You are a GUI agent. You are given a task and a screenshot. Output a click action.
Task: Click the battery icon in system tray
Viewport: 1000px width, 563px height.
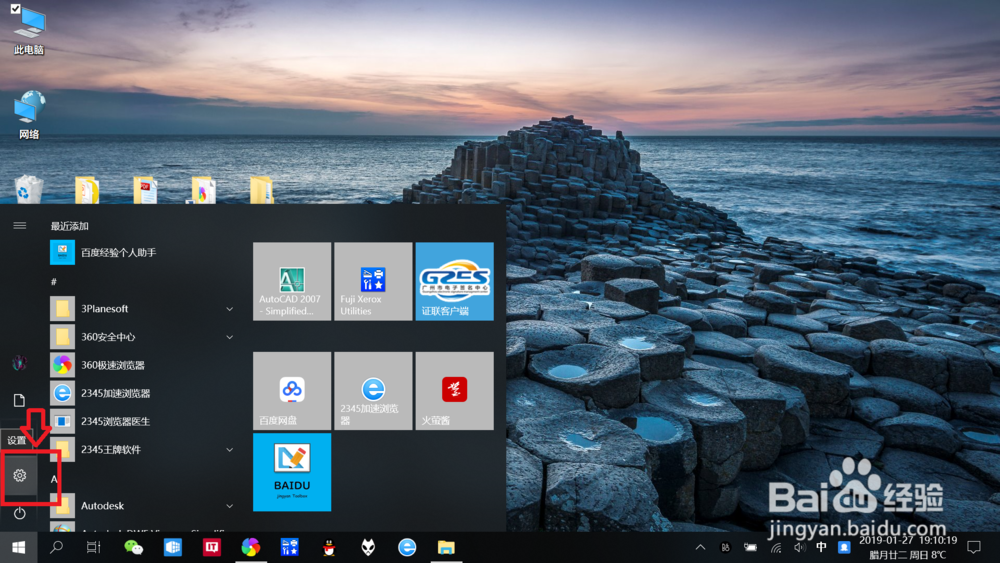[750, 547]
